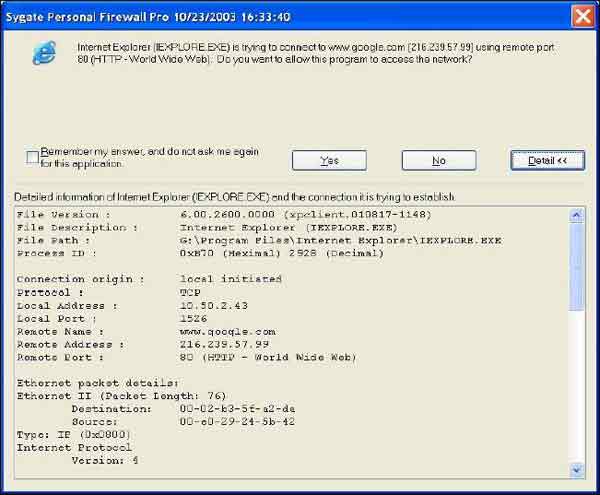This screenshot has width=600, height=495.
Task: Click the 'Ethernet II (Packet Length: 76)' line
Action: 122,396
